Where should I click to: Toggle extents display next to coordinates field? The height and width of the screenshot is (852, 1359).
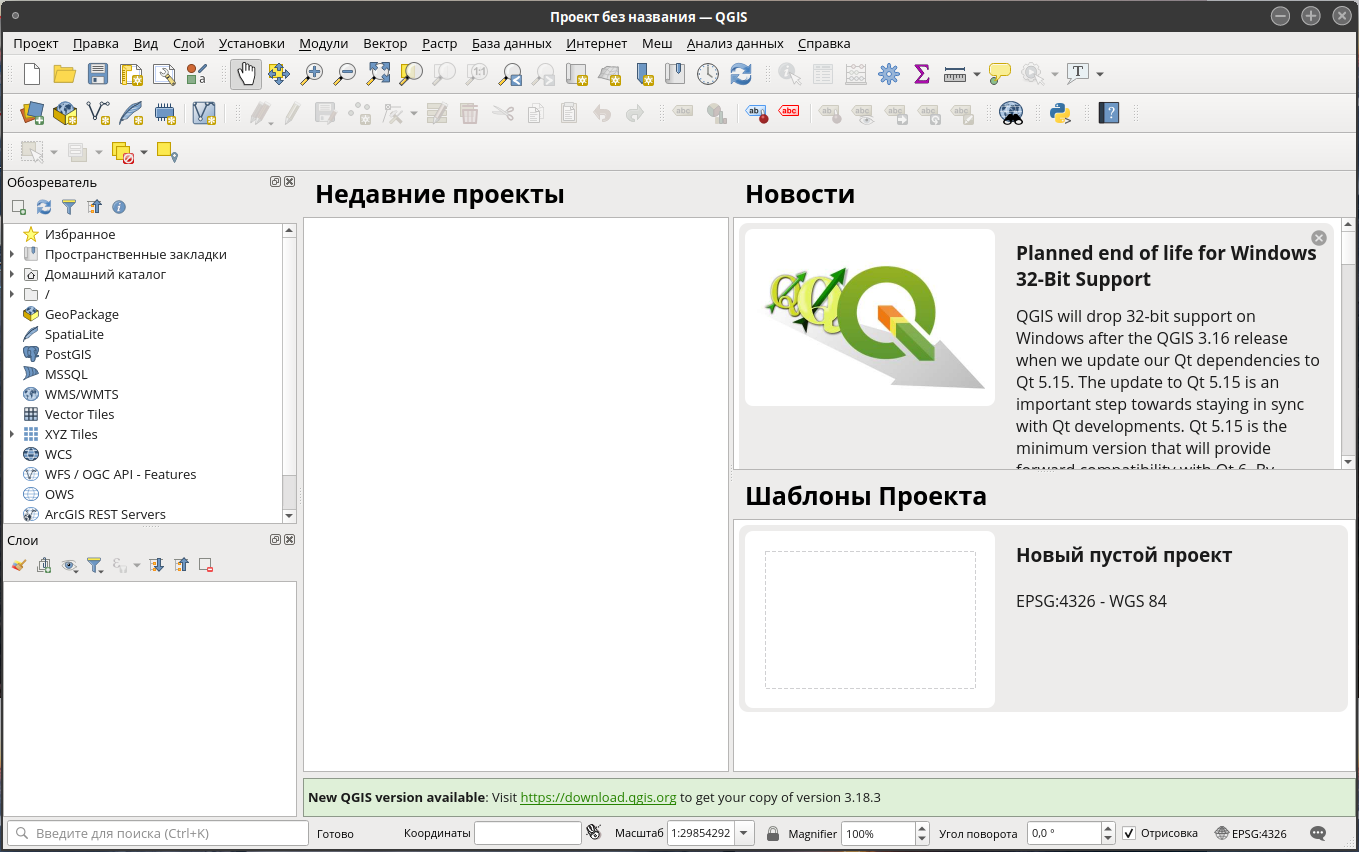point(594,832)
